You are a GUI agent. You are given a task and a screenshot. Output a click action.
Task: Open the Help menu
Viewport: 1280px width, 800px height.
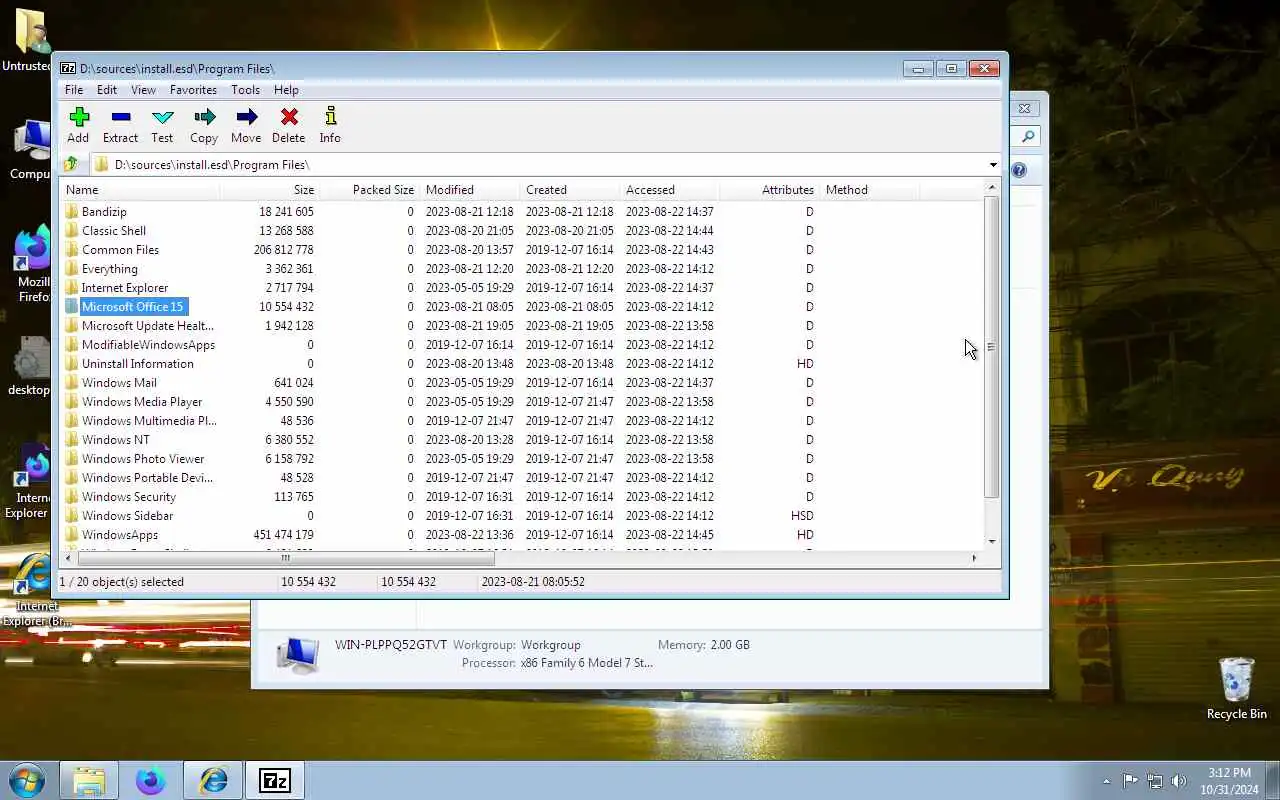286,90
